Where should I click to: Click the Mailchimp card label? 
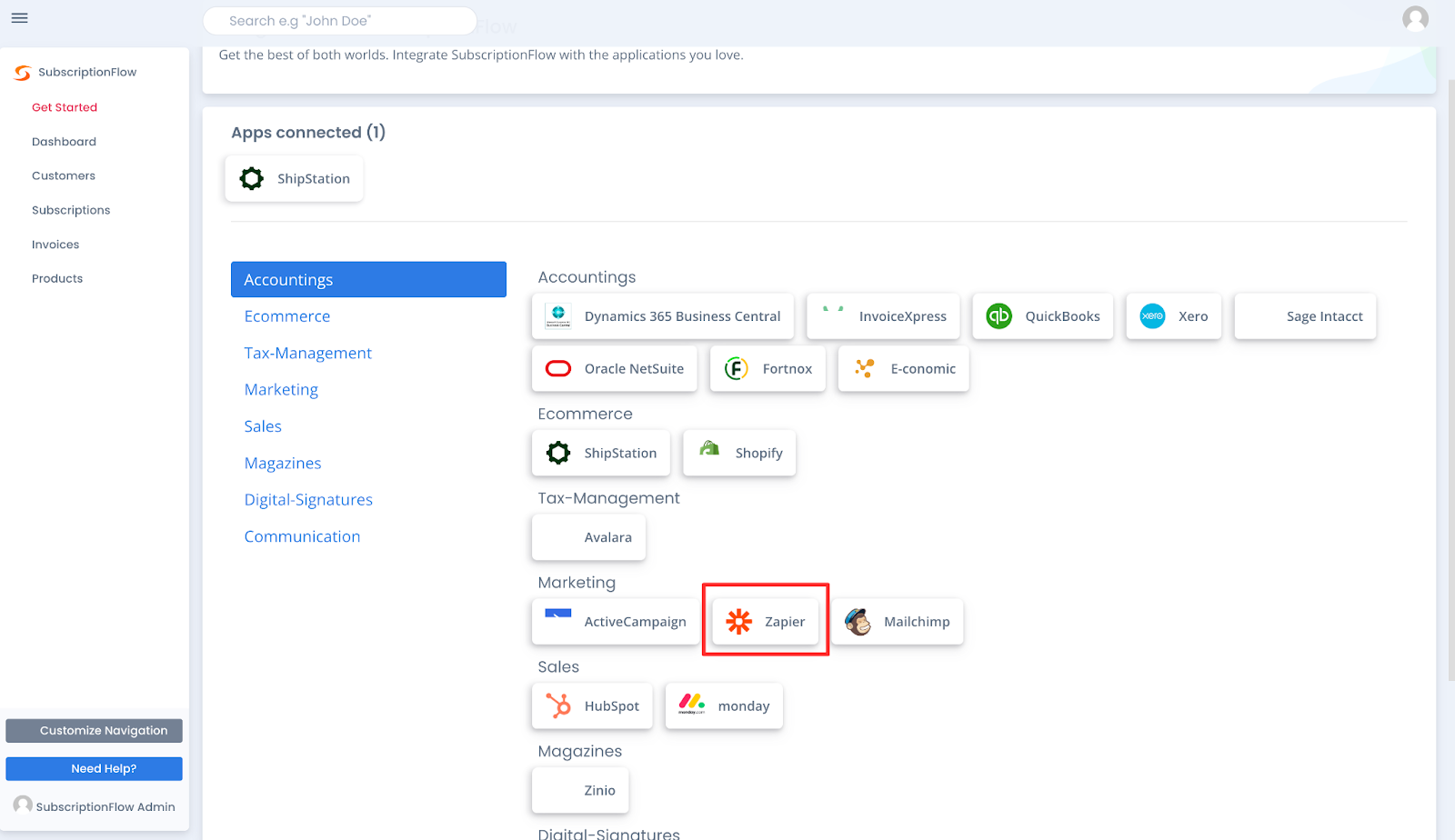click(917, 622)
